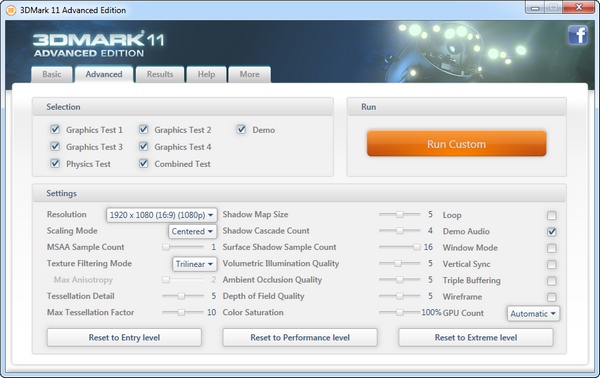Image resolution: width=600 pixels, height=378 pixels.
Task: Open the Scaling Mode dropdown
Action: pyautogui.click(x=192, y=231)
